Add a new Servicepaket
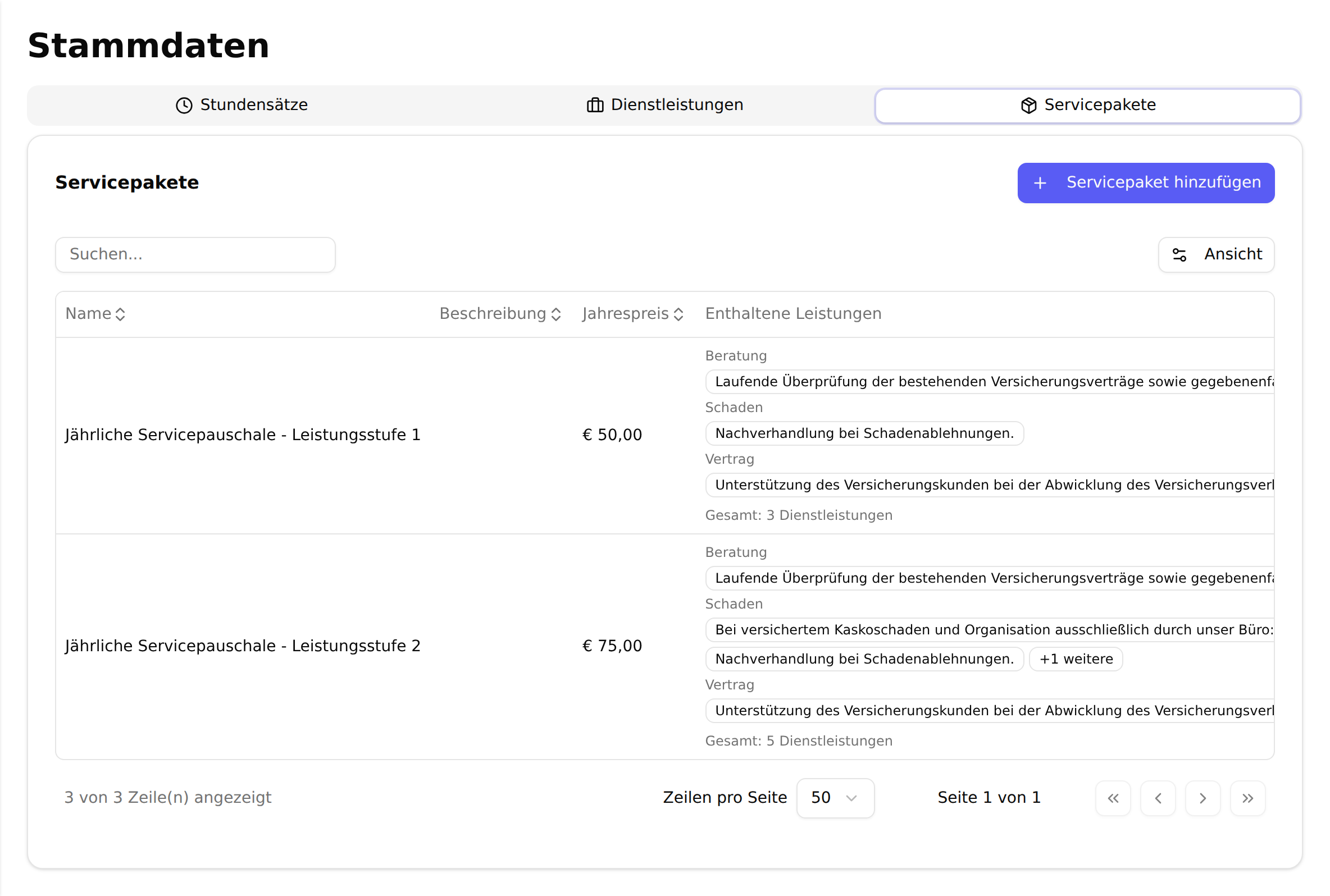 pyautogui.click(x=1145, y=183)
